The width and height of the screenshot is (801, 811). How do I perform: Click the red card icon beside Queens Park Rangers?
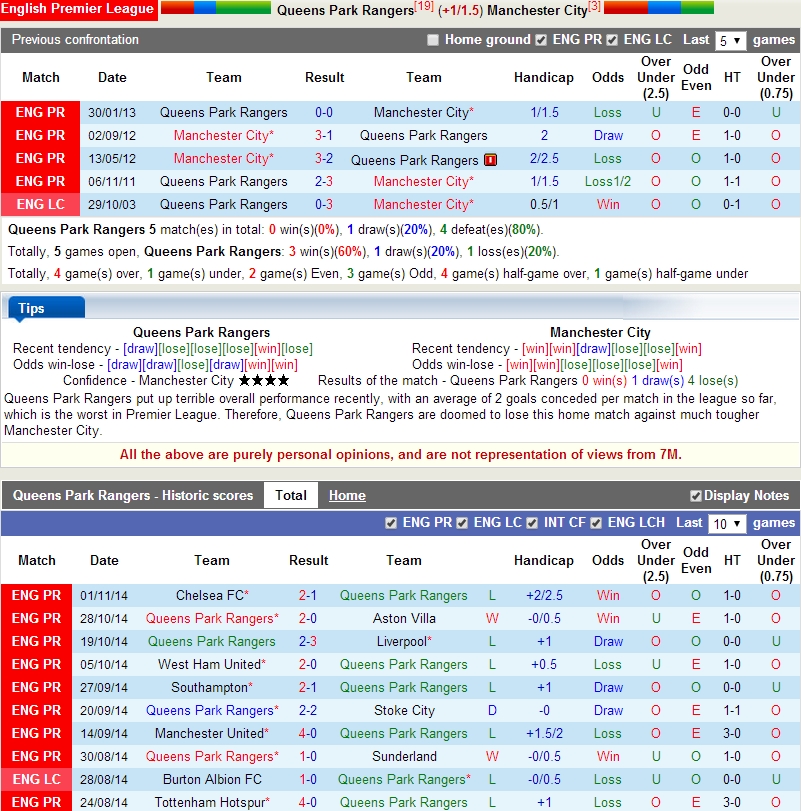490,160
